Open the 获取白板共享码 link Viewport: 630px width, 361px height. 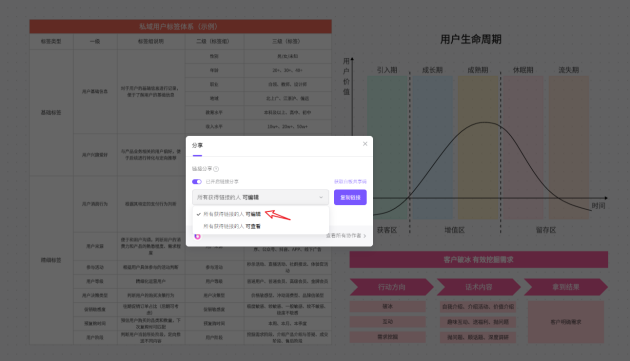(x=350, y=182)
